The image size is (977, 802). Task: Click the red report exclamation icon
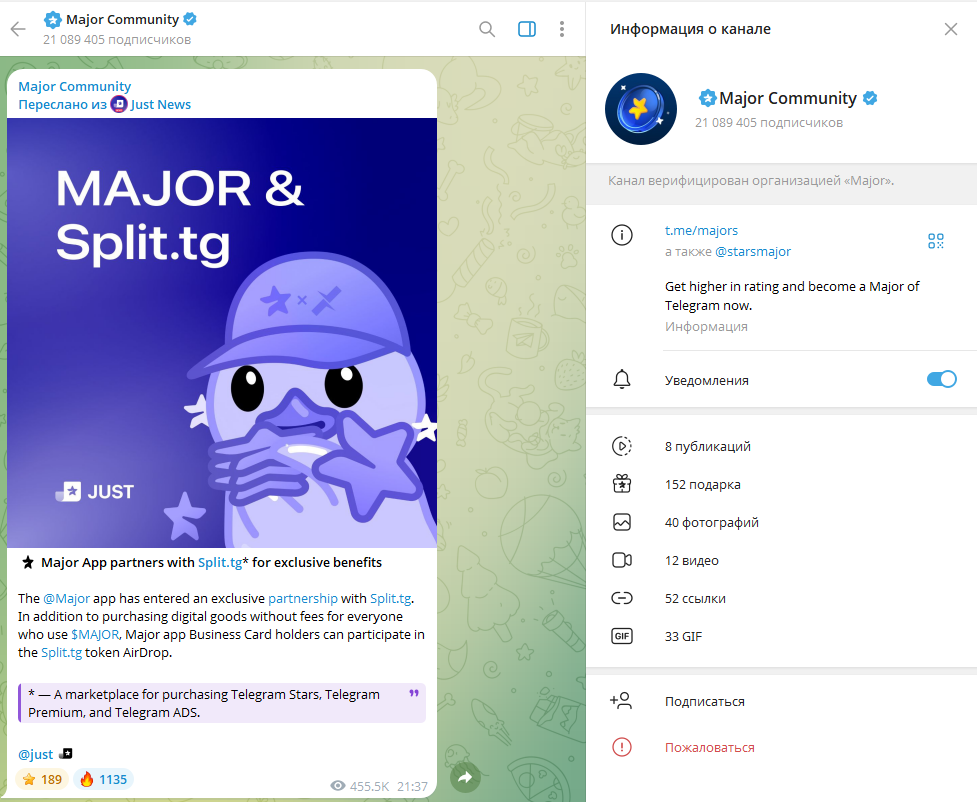tap(622, 747)
